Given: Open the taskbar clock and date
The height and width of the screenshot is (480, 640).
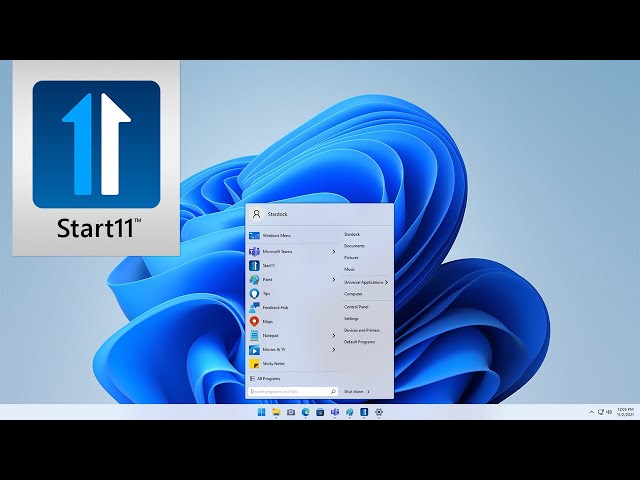Looking at the screenshot, I should click(x=625, y=412).
